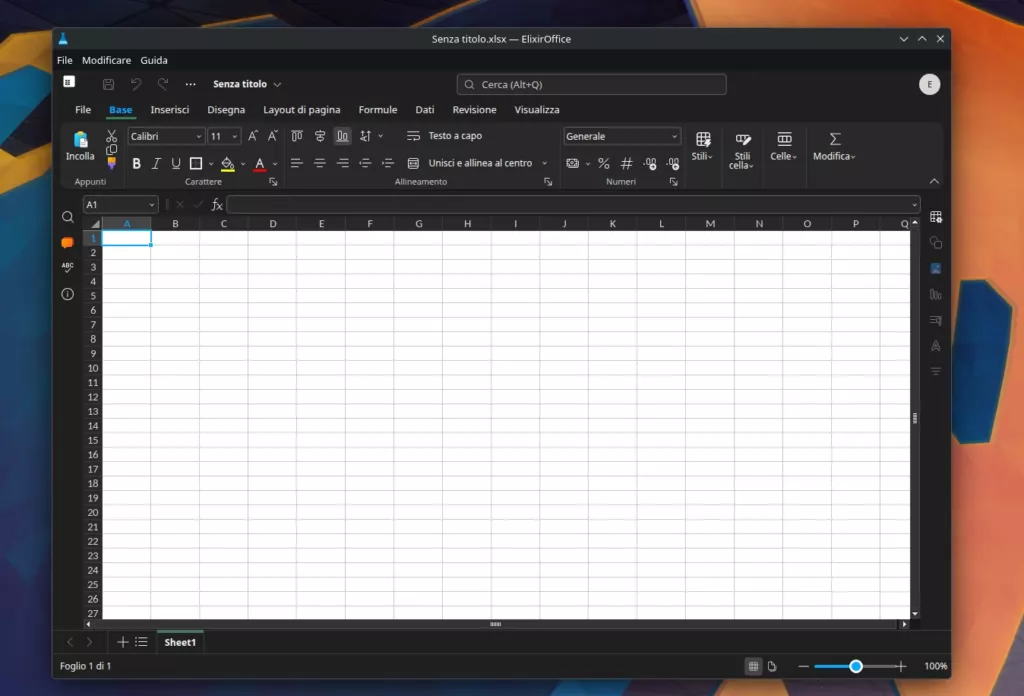Copy selection with the copy icon

[x=112, y=150]
